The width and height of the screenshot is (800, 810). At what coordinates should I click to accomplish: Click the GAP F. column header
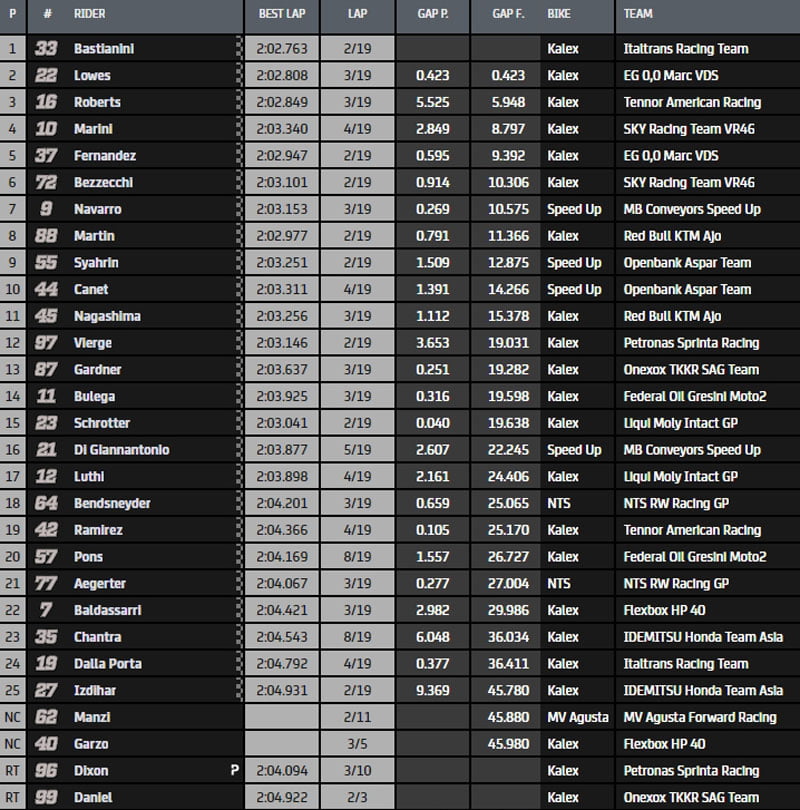coord(507,15)
